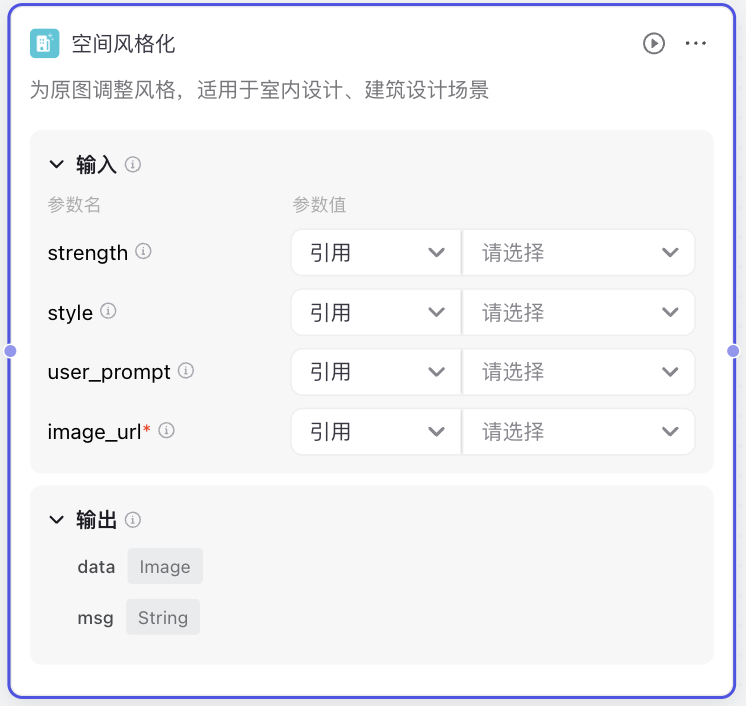Open the 请选择 value dropdown for strength
Viewport: 746px width, 706px height.
click(579, 253)
